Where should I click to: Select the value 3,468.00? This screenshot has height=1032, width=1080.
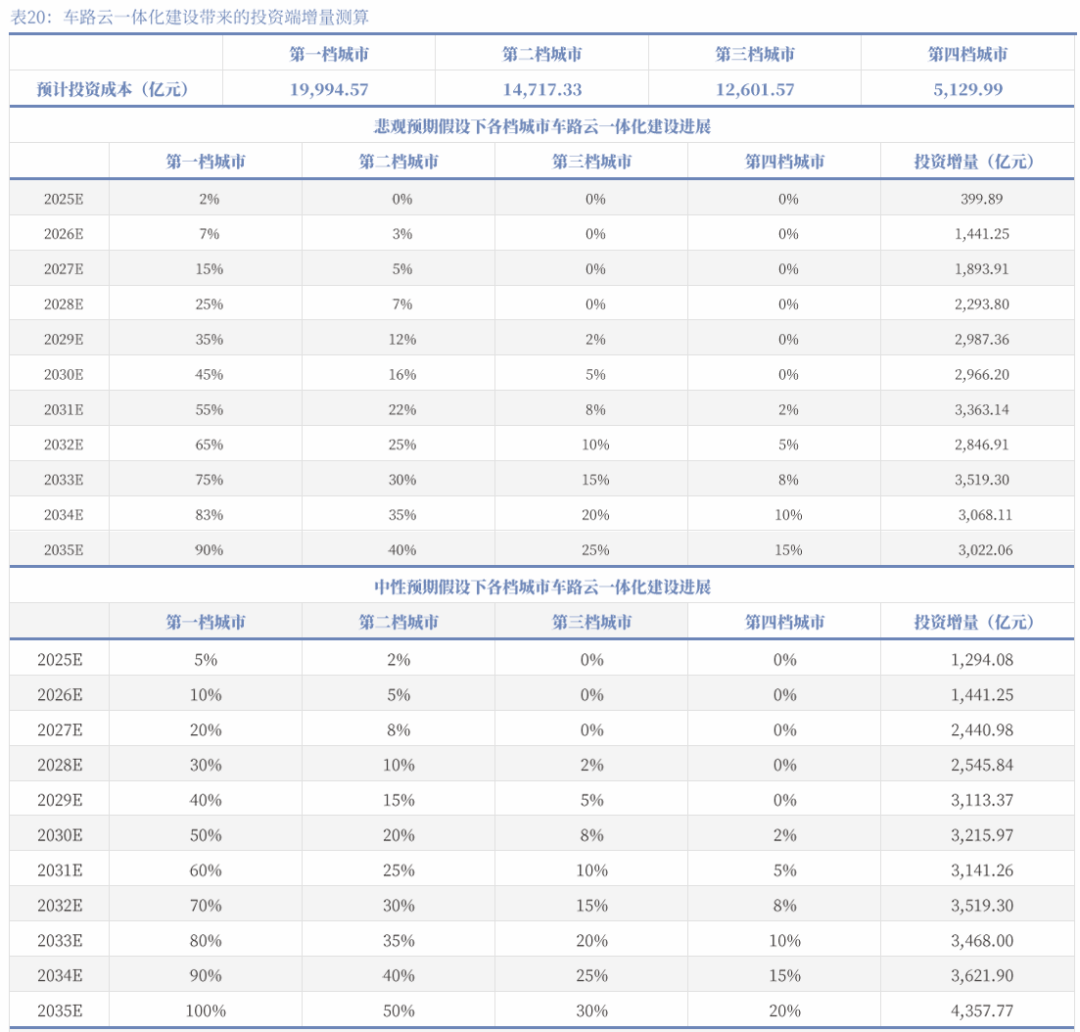click(982, 941)
